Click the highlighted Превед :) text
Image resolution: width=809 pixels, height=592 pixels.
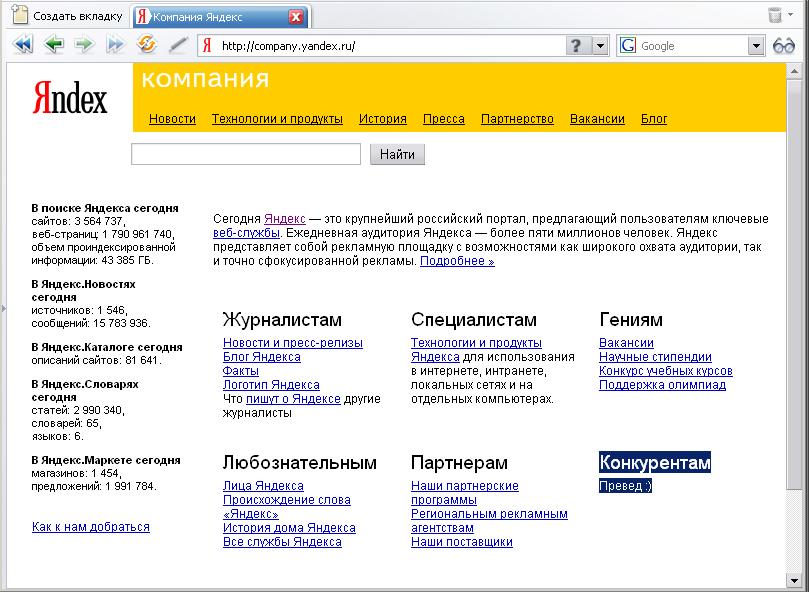coord(625,486)
